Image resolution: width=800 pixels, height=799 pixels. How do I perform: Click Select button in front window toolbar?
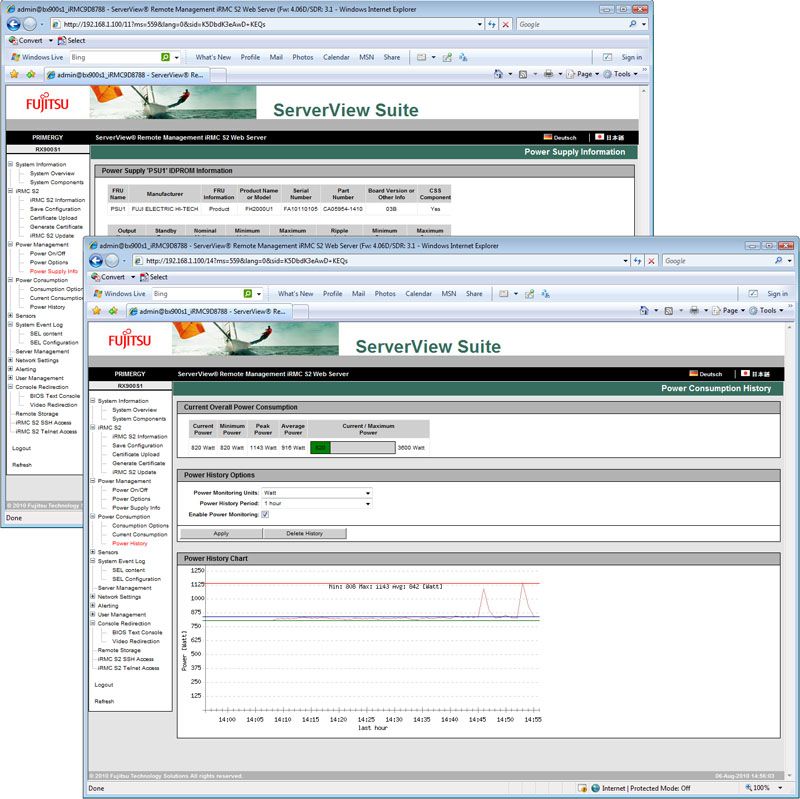[154, 277]
